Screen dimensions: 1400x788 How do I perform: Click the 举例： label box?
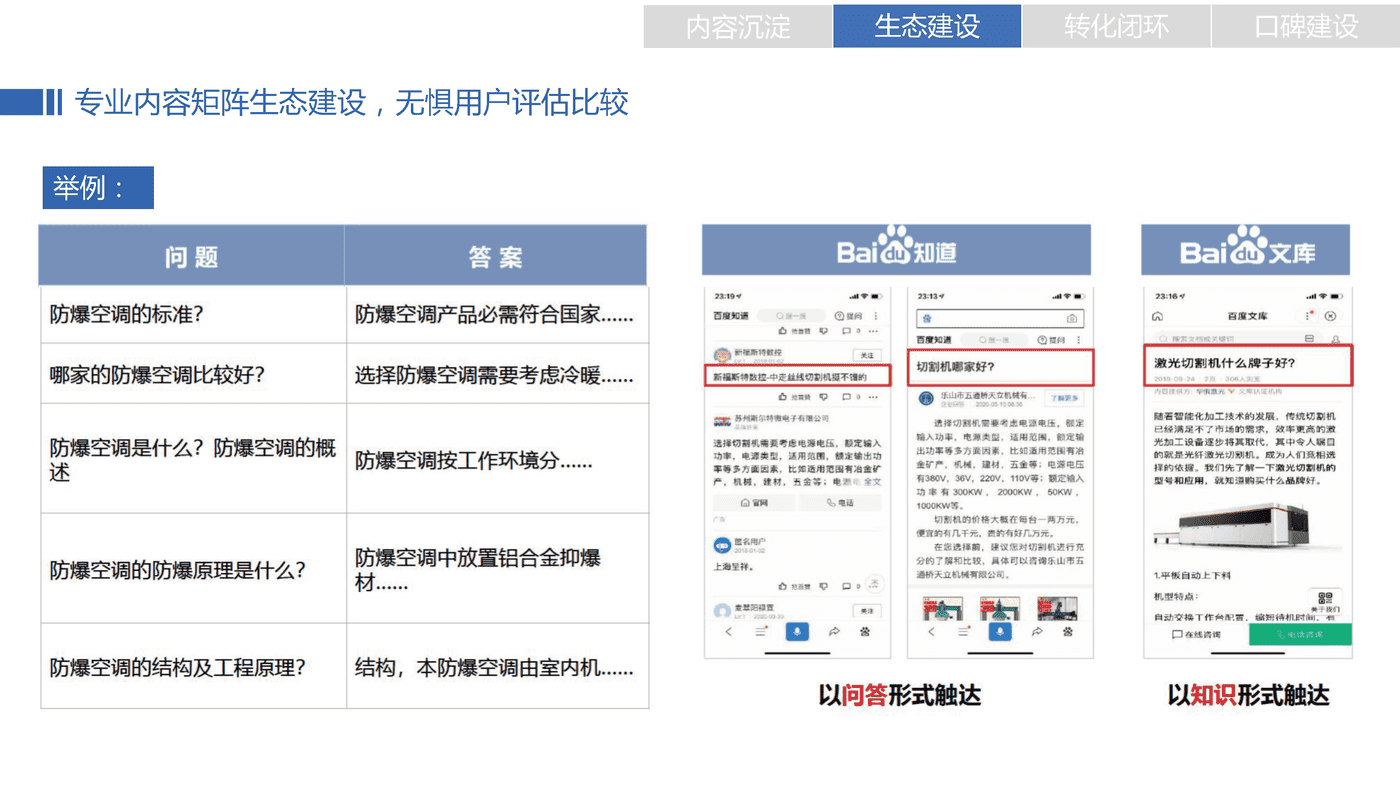point(98,188)
